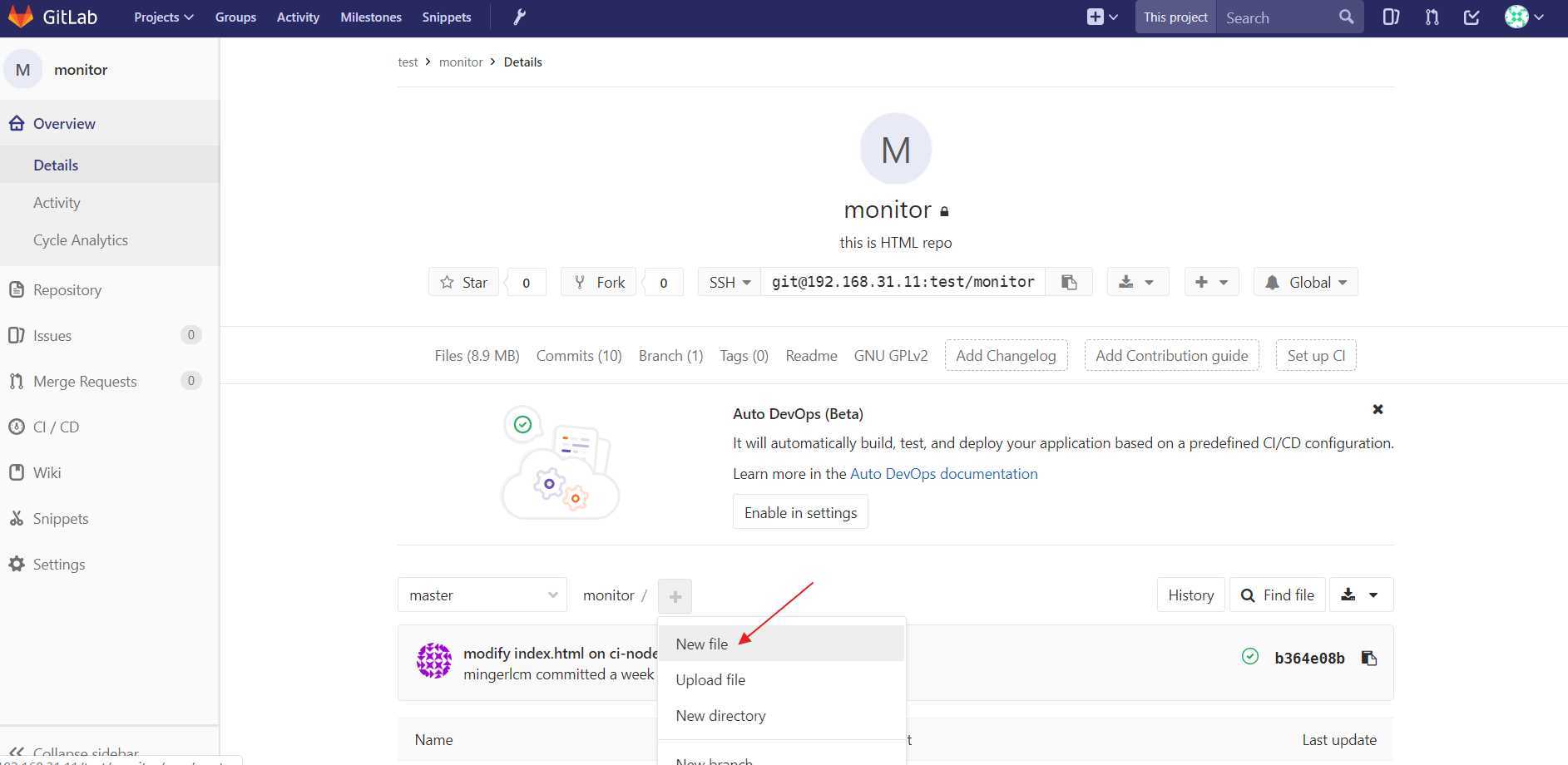The image size is (1568, 765).
Task: Open the to-do list checkmark icon
Action: pos(1472,17)
